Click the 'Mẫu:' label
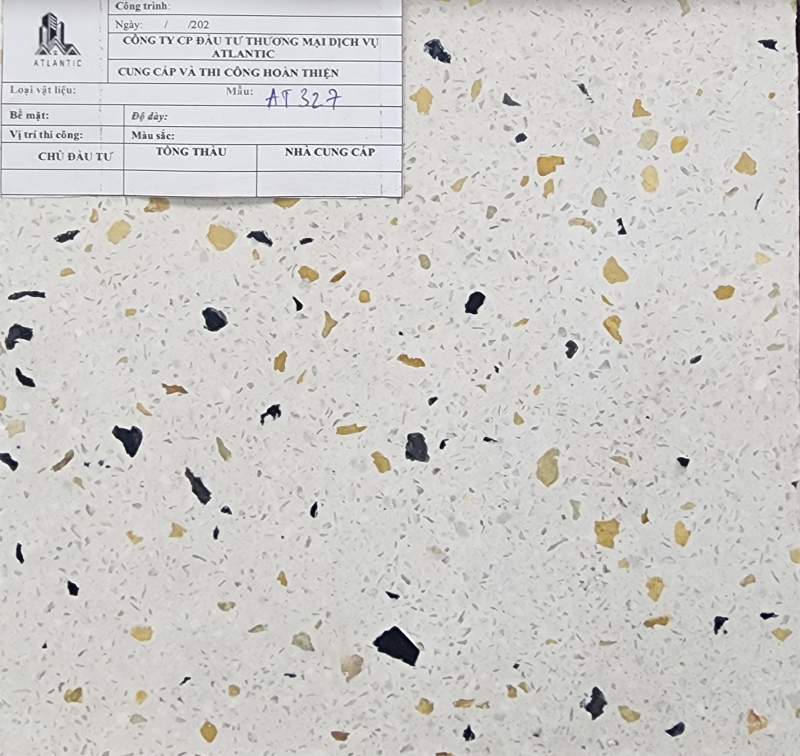This screenshot has width=800, height=756. point(240,92)
